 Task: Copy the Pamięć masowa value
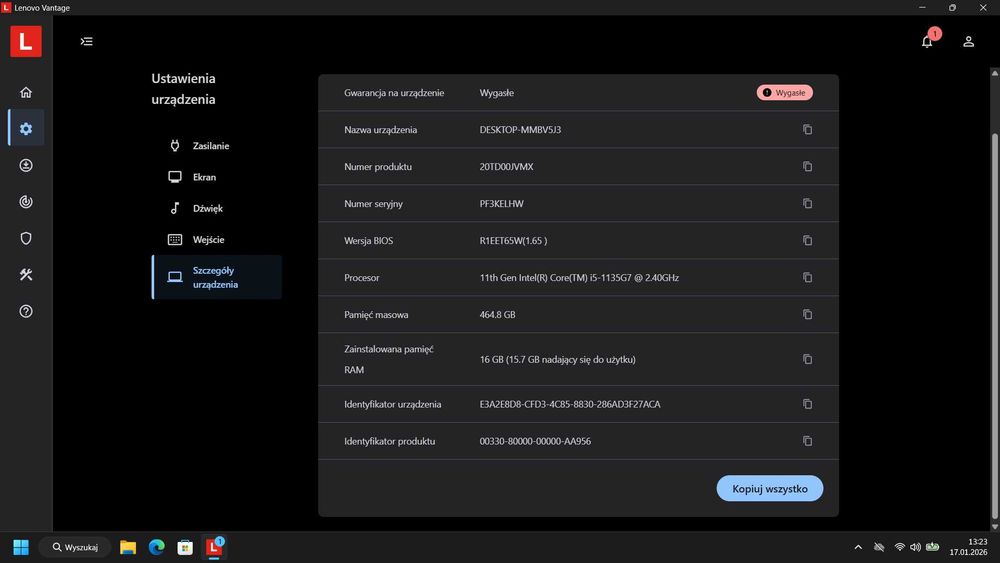807,314
